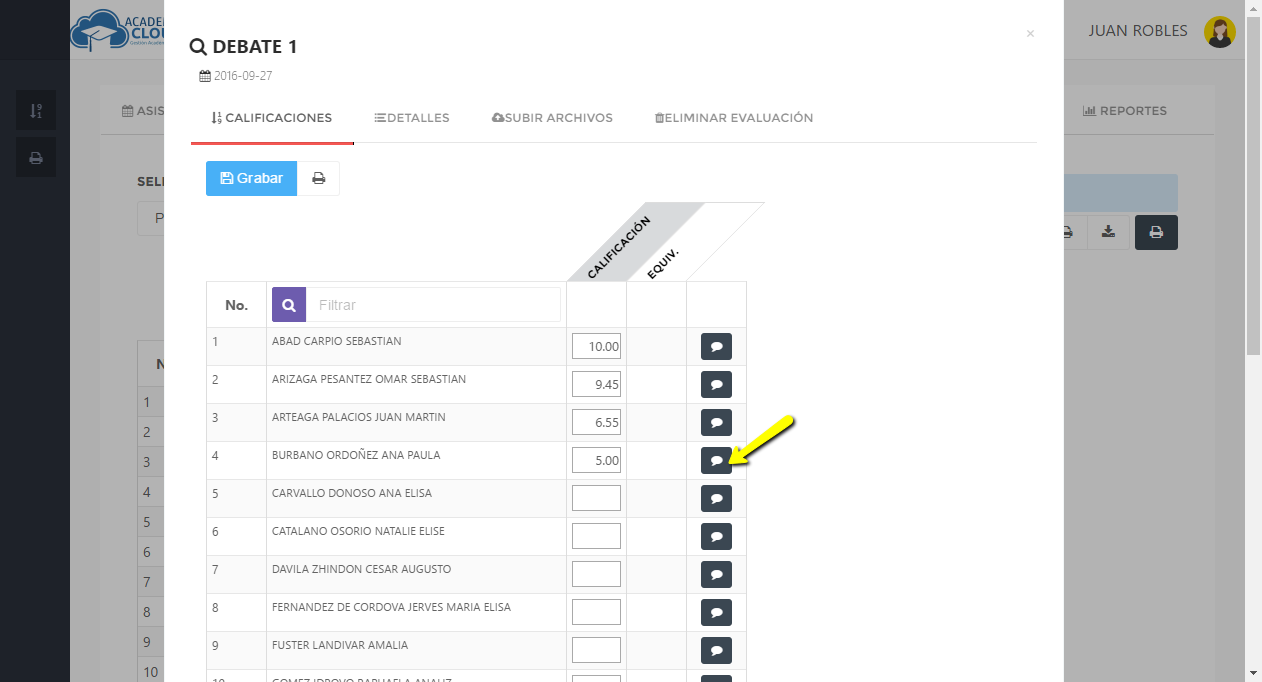Open the REPORTES tab in background
Image resolution: width=1262 pixels, height=682 pixels.
[1125, 111]
